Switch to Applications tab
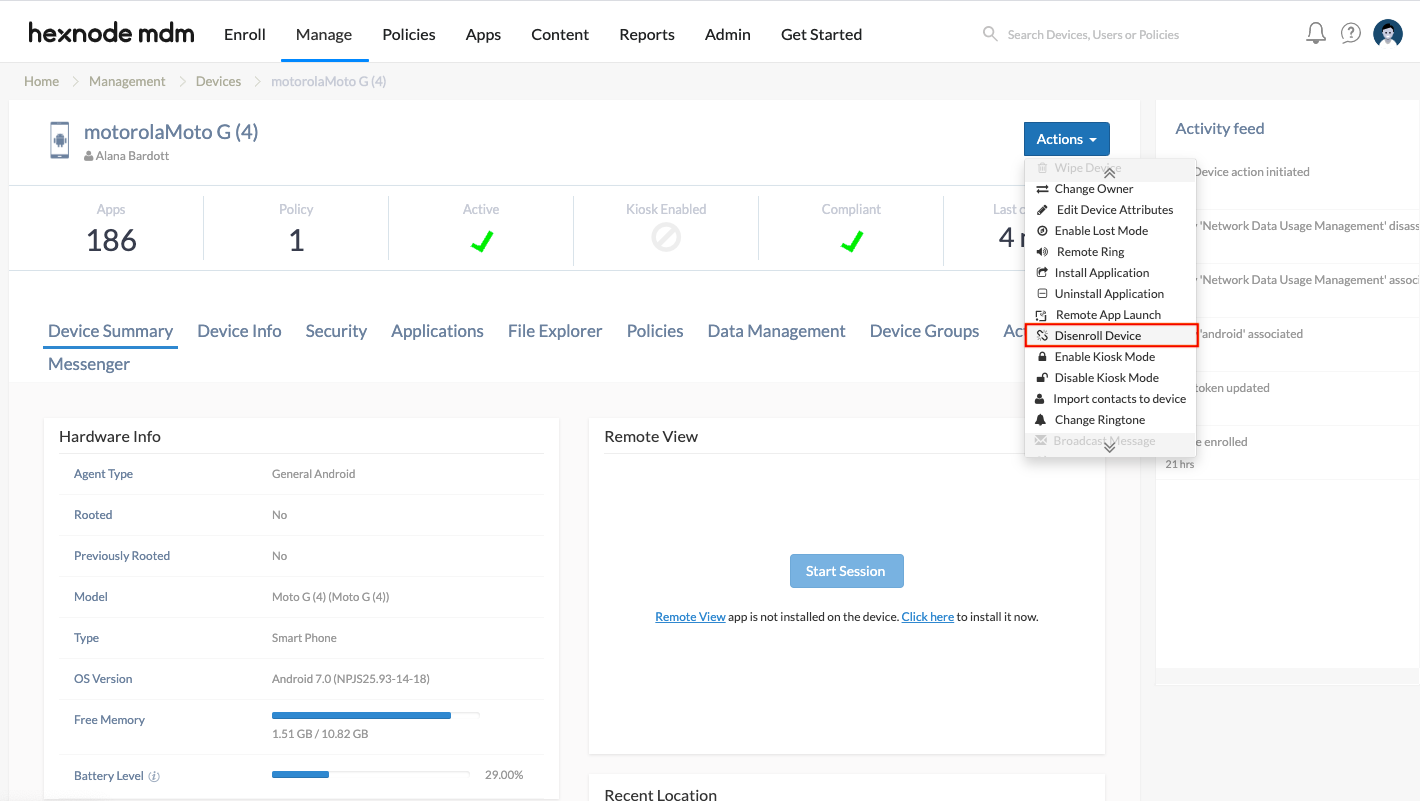 tap(437, 331)
